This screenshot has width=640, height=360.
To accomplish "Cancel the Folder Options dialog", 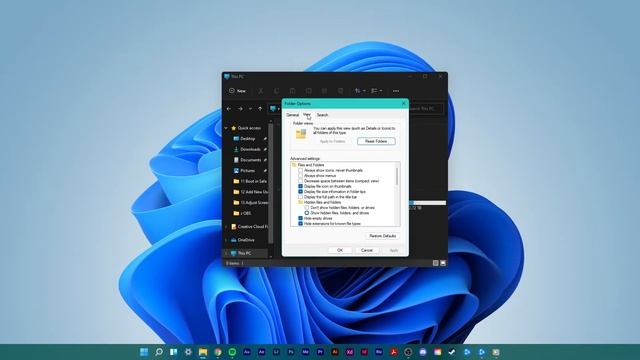I will [367, 250].
